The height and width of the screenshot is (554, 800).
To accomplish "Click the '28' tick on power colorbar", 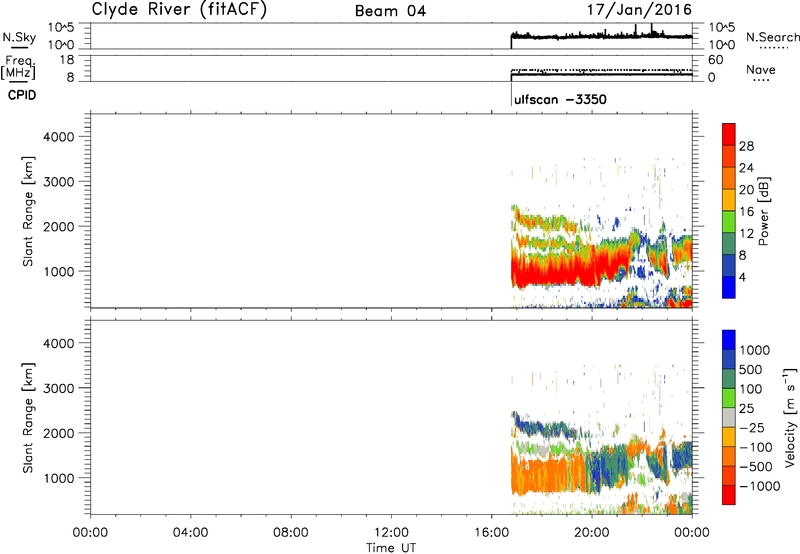I will click(746, 146).
